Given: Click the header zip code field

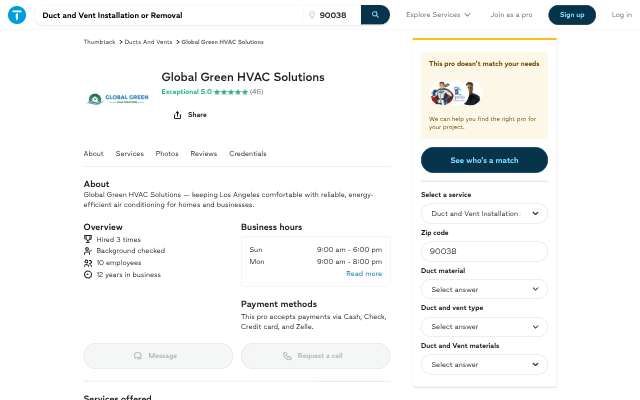Looking at the screenshot, I should click(333, 15).
